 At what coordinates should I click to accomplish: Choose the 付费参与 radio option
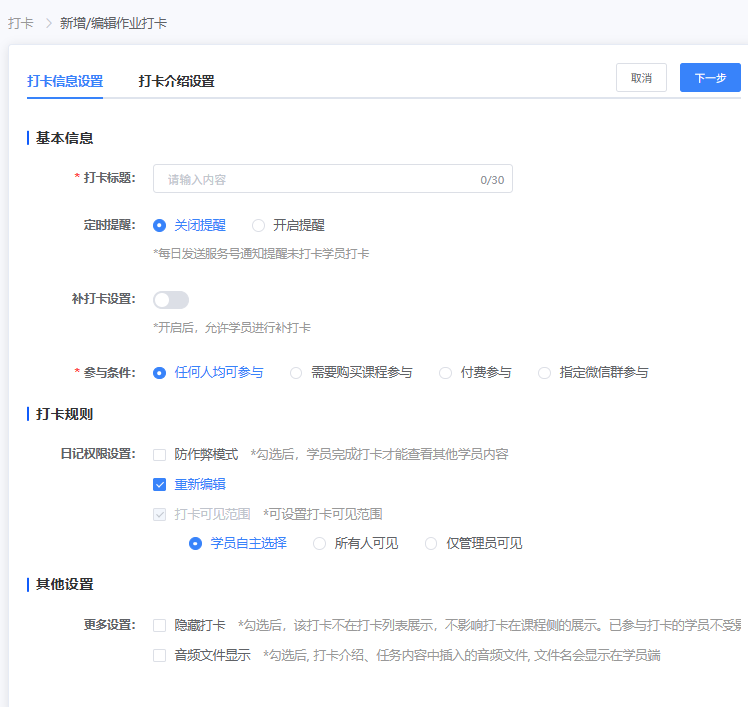[x=446, y=373]
